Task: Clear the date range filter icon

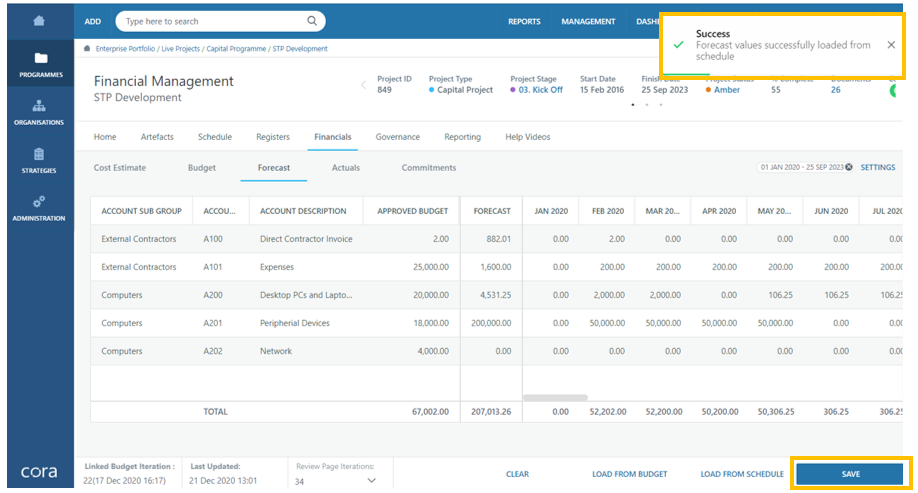Action: point(849,167)
